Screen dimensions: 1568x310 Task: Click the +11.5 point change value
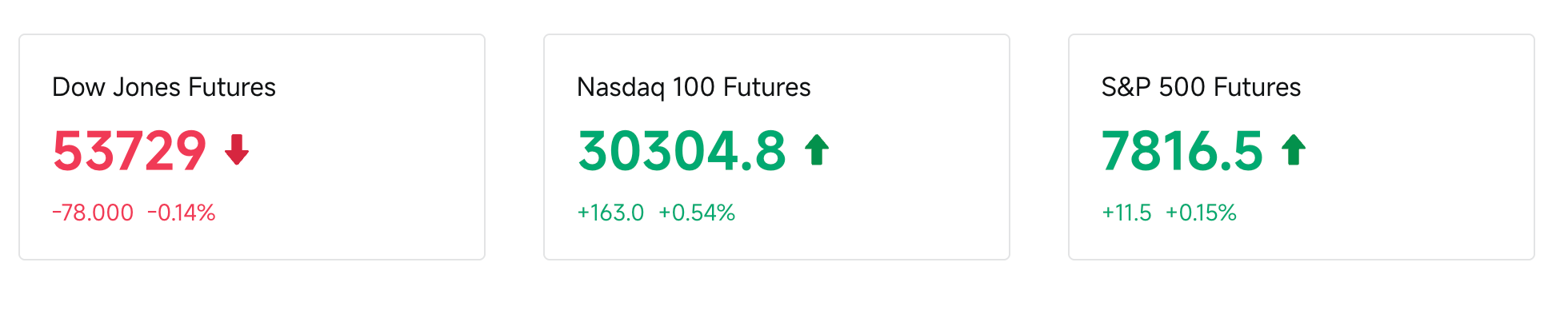(x=1126, y=213)
